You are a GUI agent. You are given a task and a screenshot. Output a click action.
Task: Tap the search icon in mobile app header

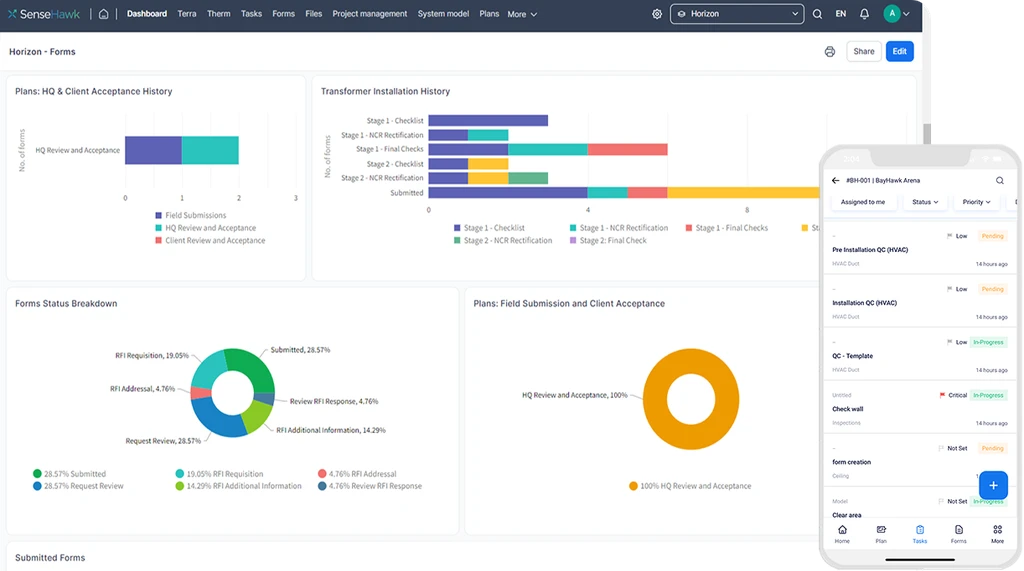point(999,181)
